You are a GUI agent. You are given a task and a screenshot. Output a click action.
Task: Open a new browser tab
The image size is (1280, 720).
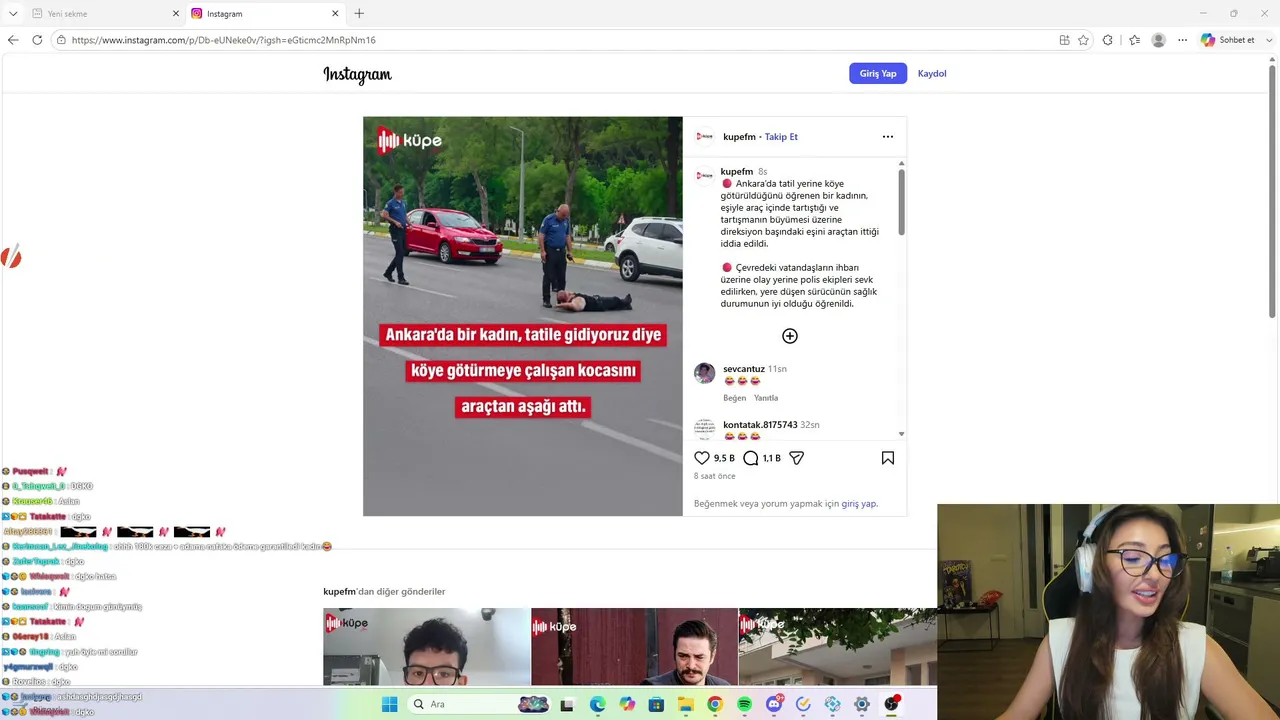[x=359, y=14]
